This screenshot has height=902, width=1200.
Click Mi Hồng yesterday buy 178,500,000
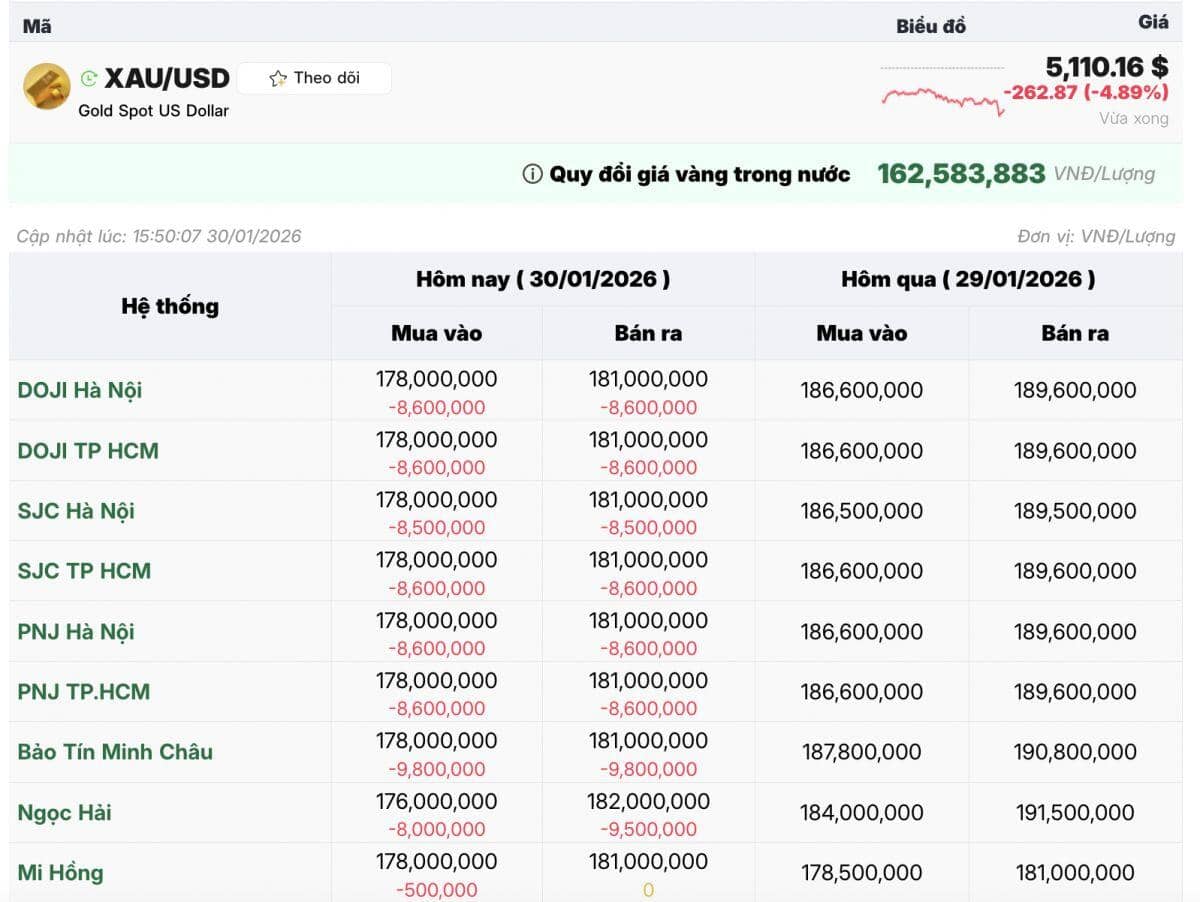point(861,872)
